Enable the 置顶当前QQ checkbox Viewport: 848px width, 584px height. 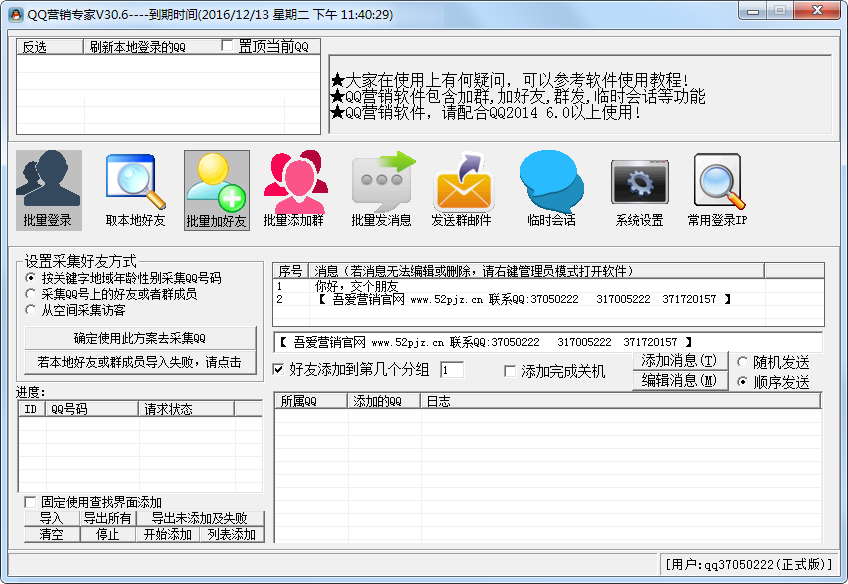(228, 46)
